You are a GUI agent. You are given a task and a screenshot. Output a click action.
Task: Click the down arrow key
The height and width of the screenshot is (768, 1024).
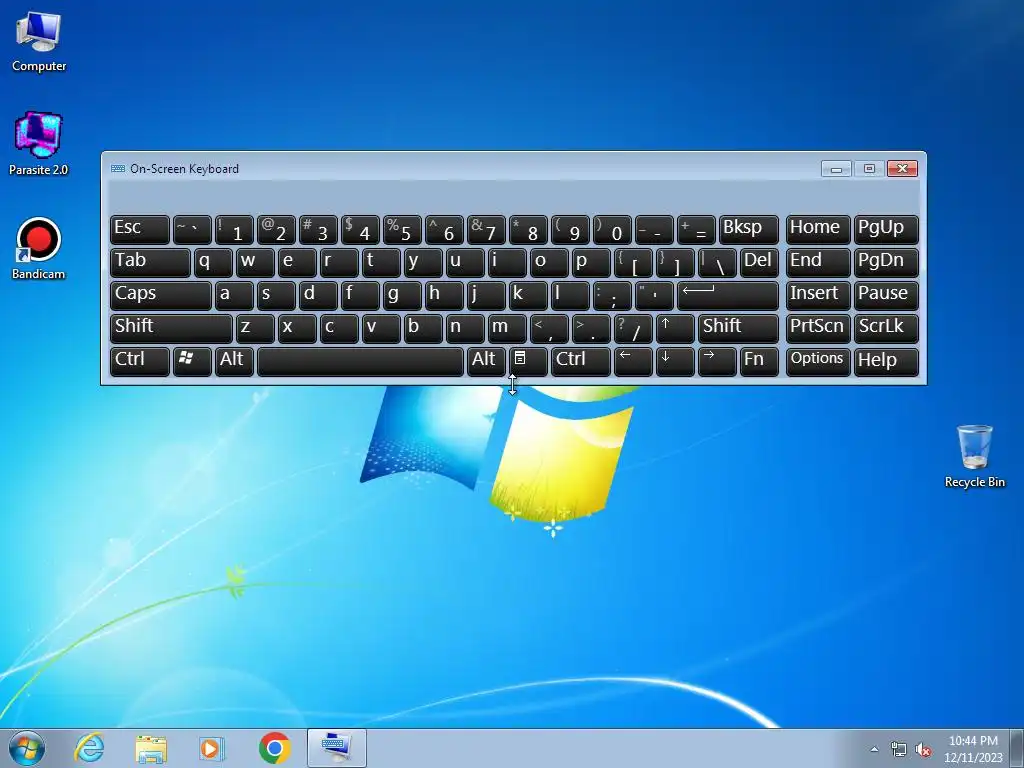(675, 362)
